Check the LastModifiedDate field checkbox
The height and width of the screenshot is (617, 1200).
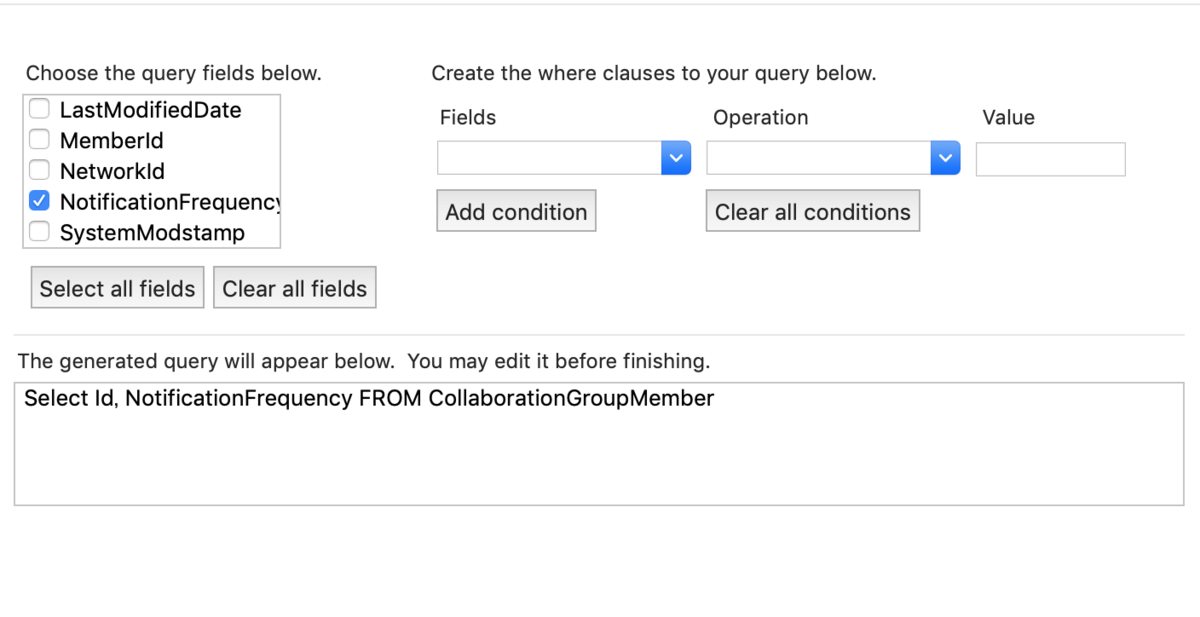point(39,109)
